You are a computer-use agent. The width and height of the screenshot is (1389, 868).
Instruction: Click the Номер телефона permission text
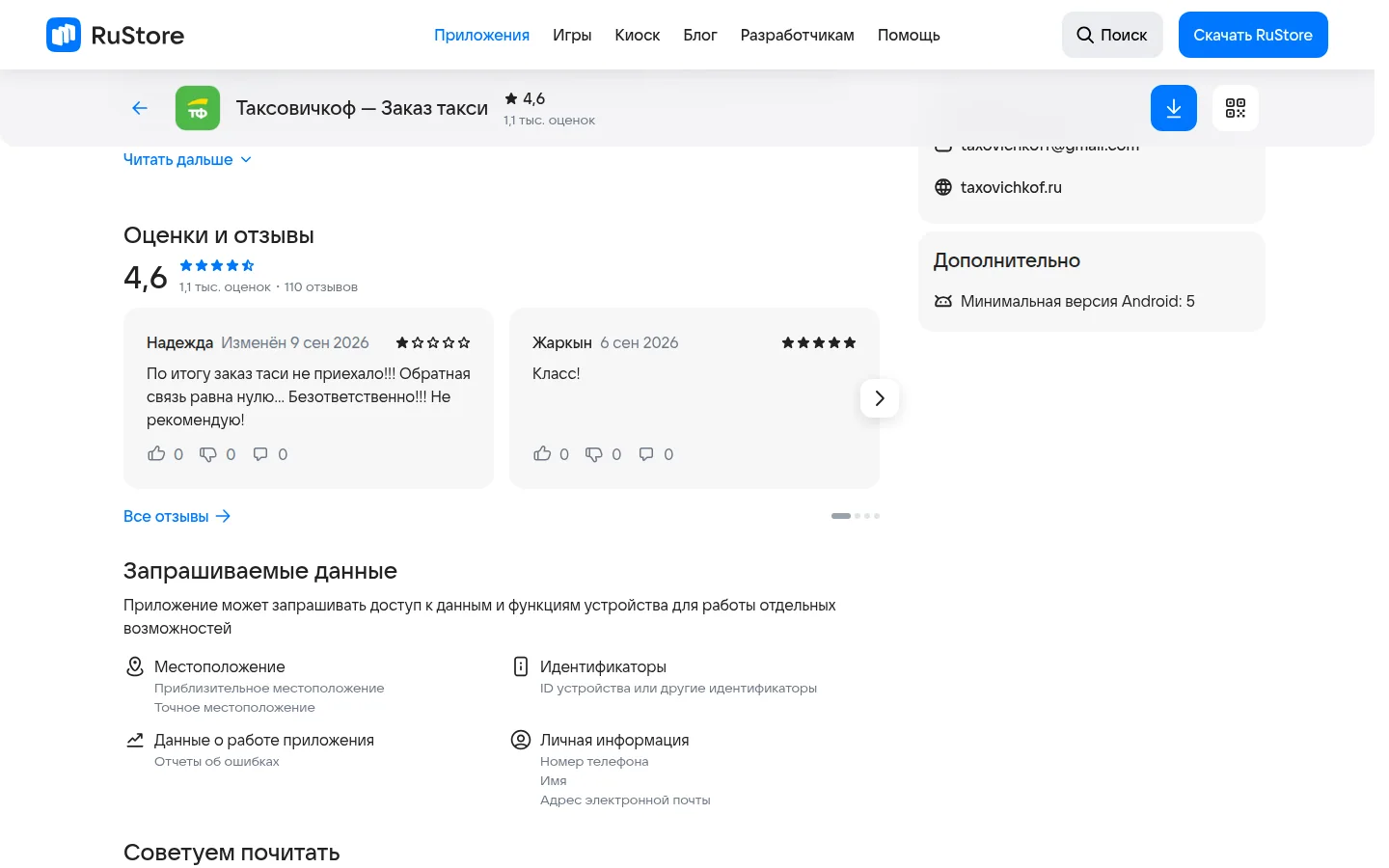(594, 761)
